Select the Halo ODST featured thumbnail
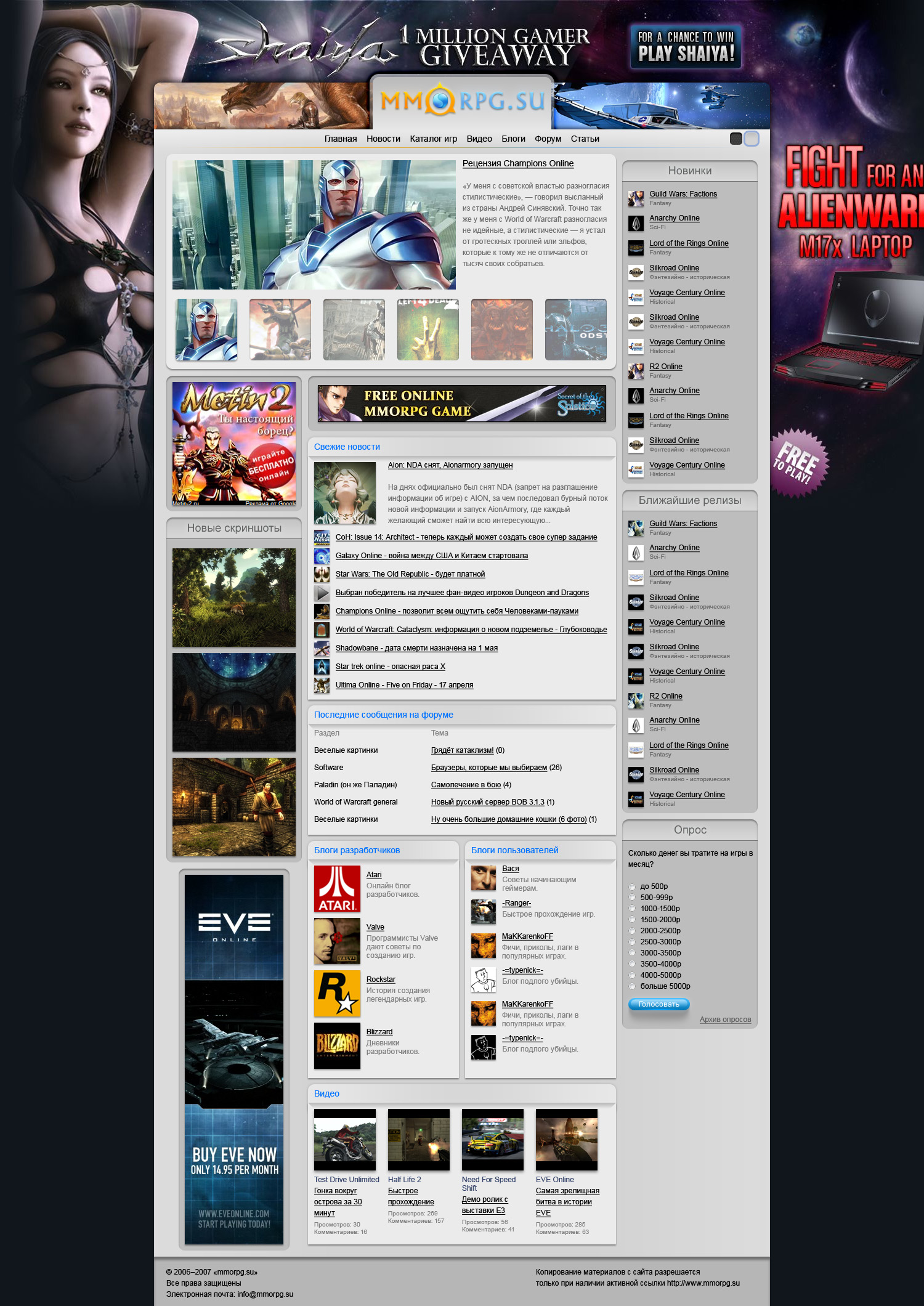Screen dimensions: 924x1306 tap(576, 330)
